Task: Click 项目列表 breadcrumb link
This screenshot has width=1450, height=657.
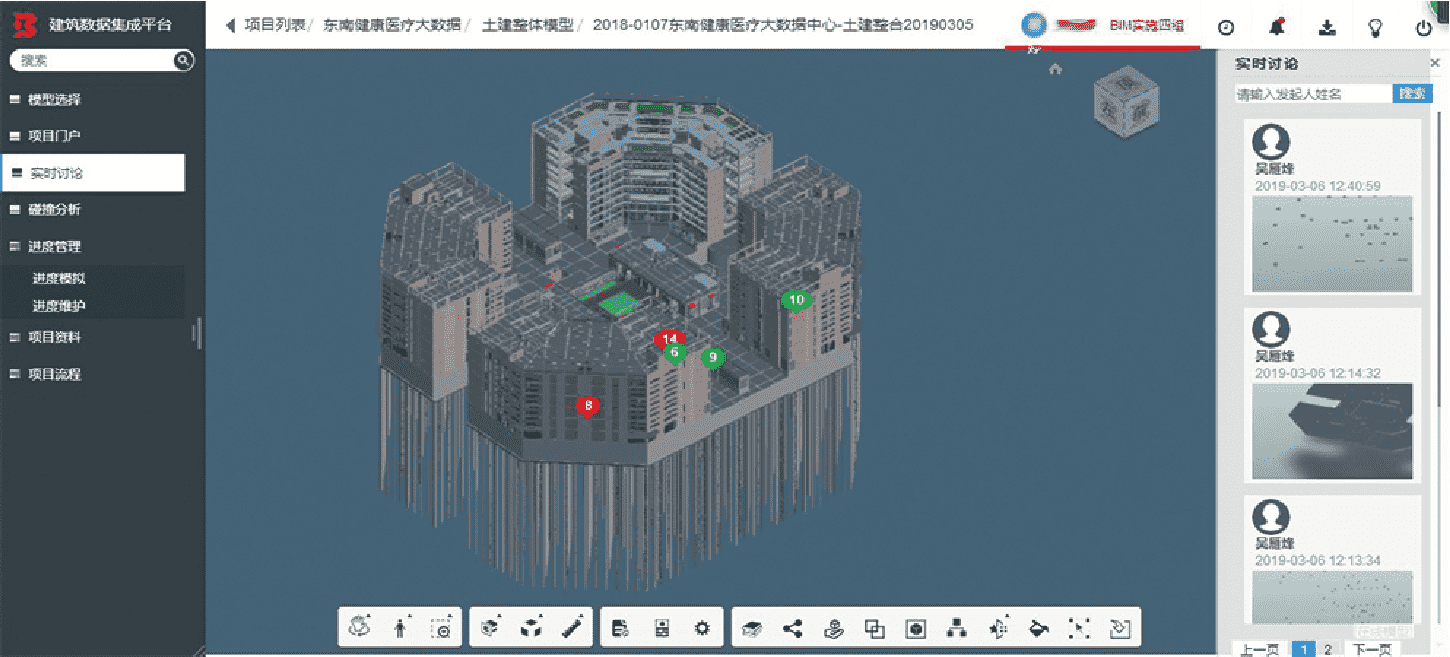Action: click(275, 25)
